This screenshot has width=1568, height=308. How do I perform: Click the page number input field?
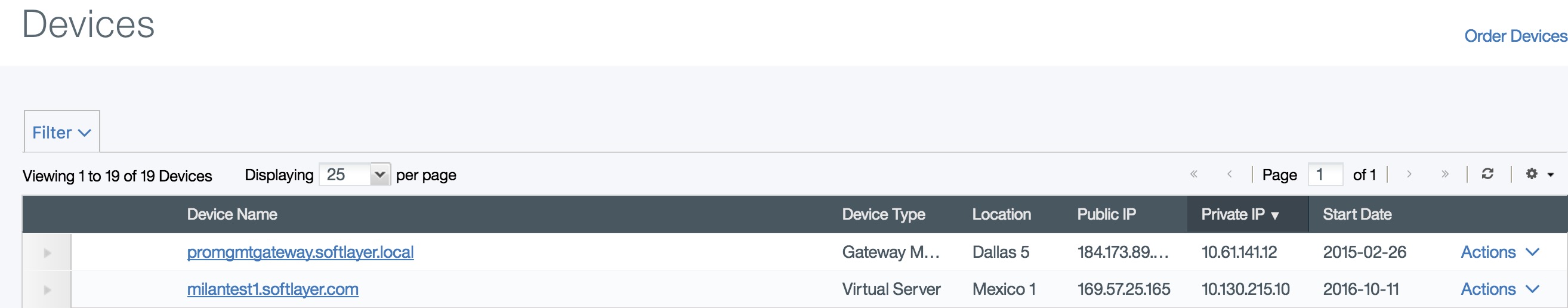1325,175
